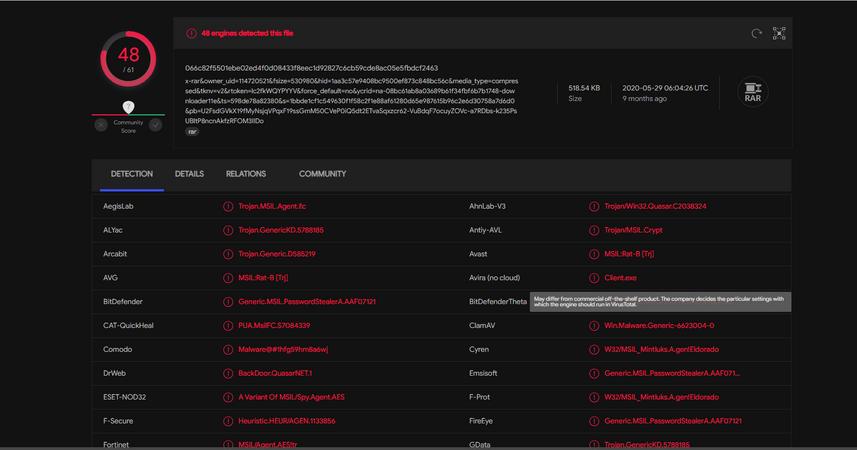Switch to the DETECTION tab
Viewport: 857px width, 450px height.
tap(132, 174)
